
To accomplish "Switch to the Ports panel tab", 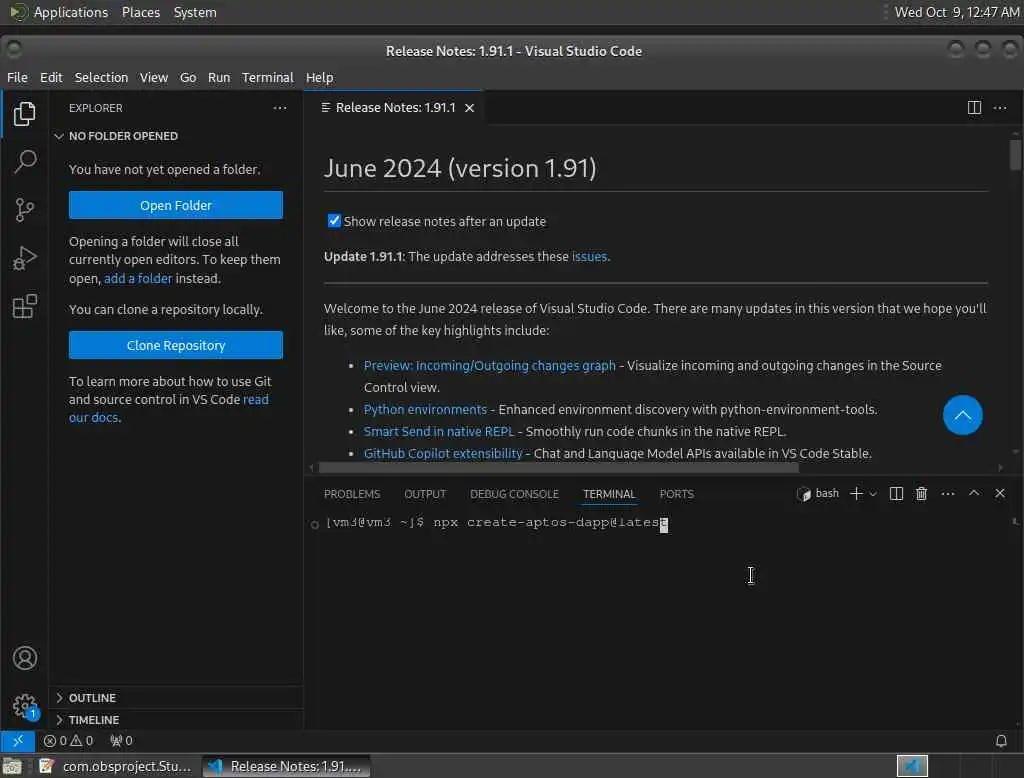I will 677,494.
